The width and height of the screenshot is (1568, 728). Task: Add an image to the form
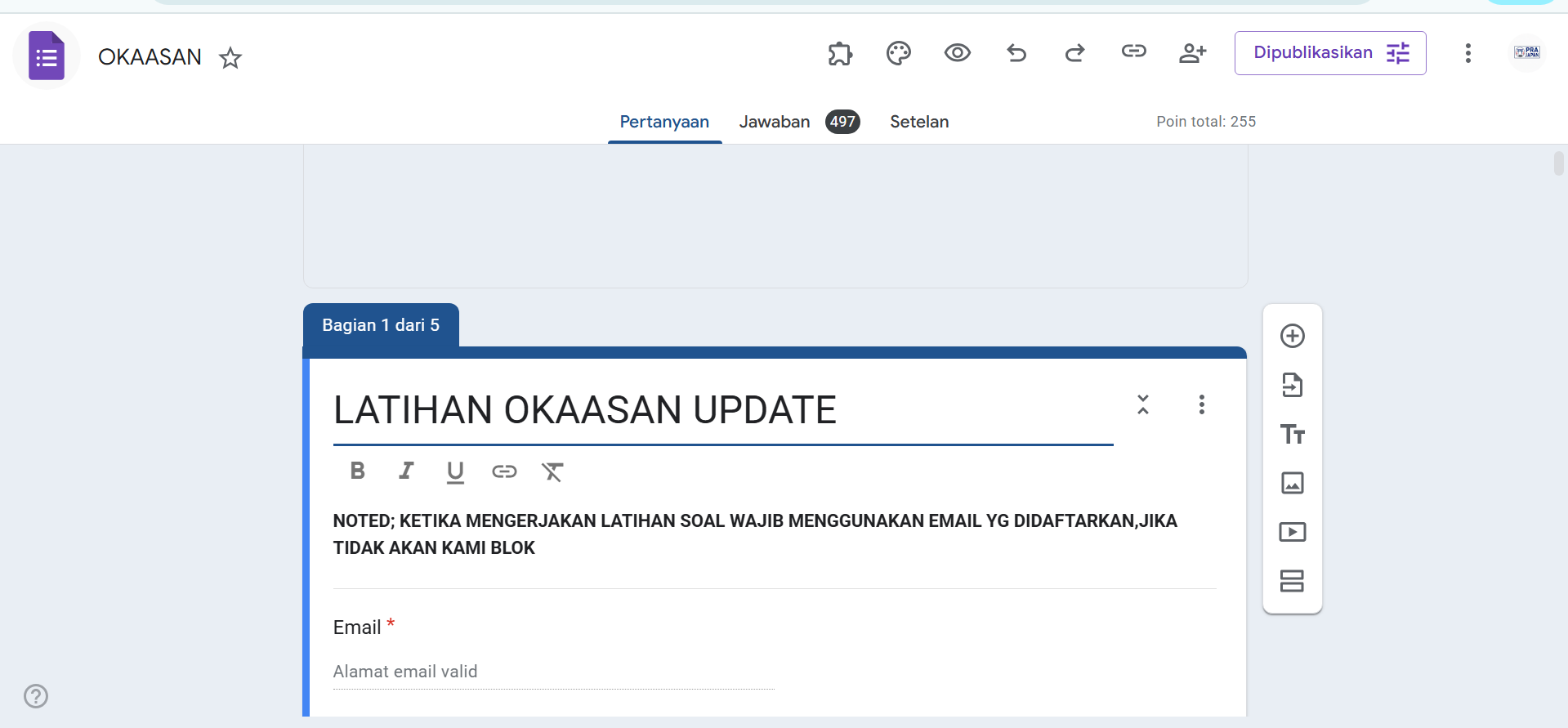pyautogui.click(x=1292, y=483)
